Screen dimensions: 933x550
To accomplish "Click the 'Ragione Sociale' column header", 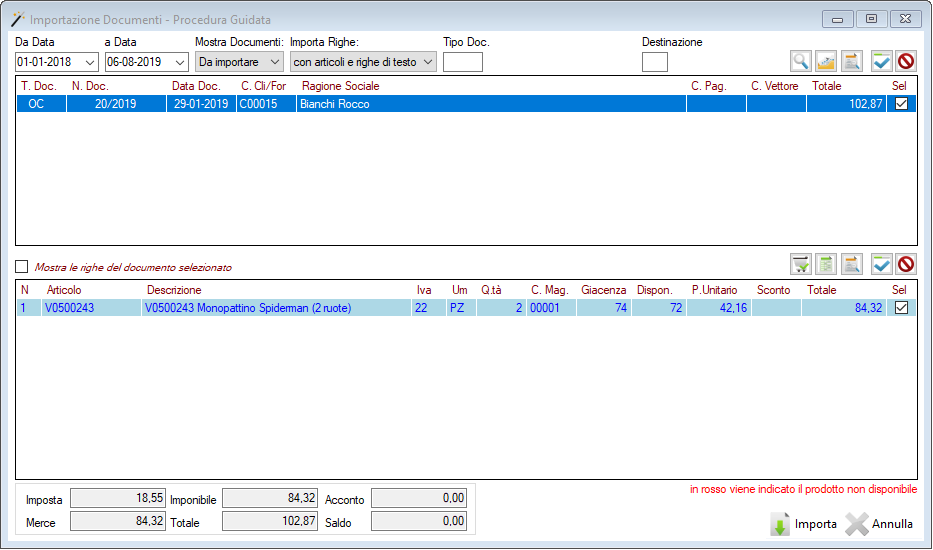I will coord(340,86).
